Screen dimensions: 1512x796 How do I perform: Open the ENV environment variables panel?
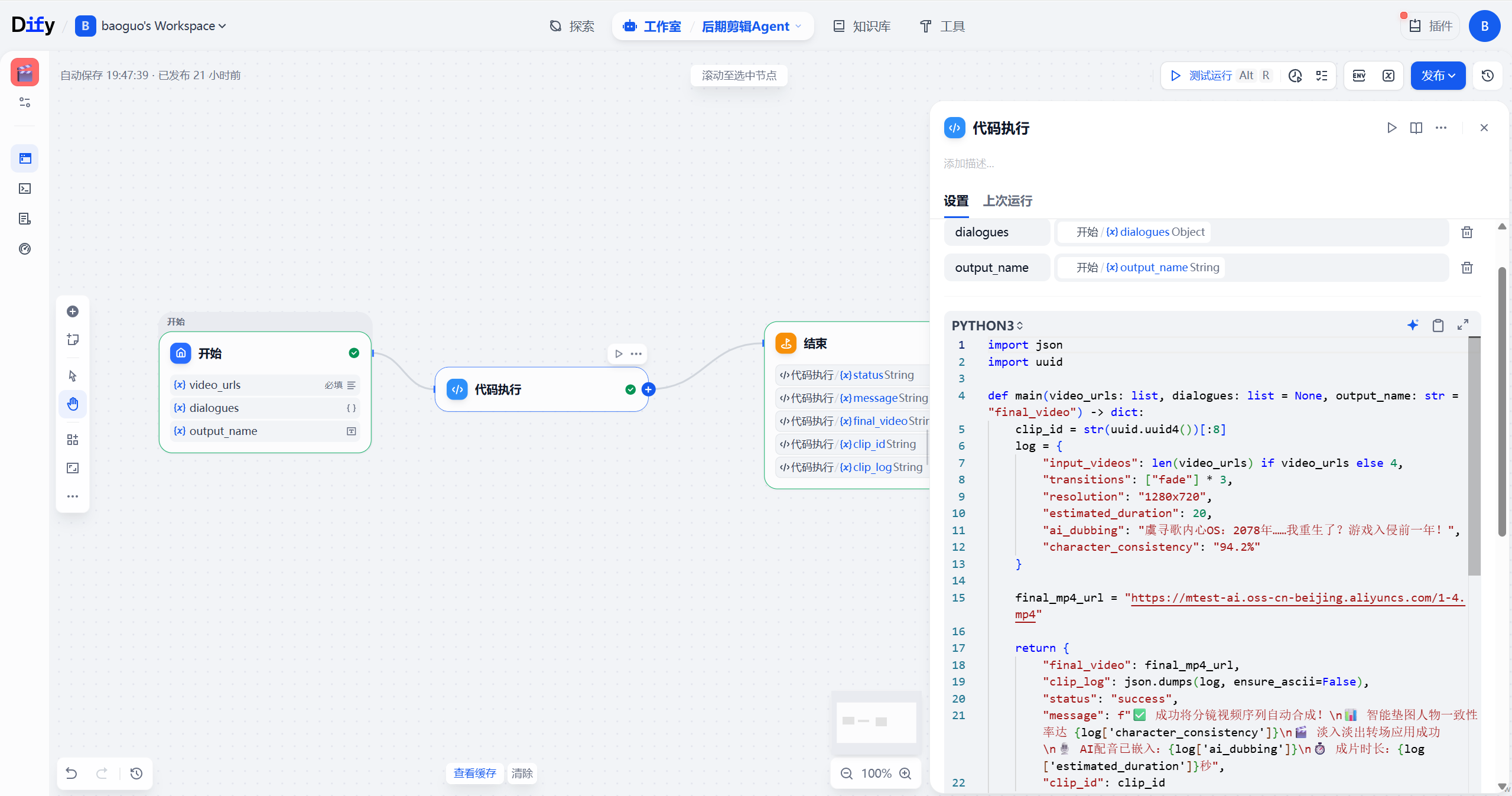click(x=1359, y=76)
